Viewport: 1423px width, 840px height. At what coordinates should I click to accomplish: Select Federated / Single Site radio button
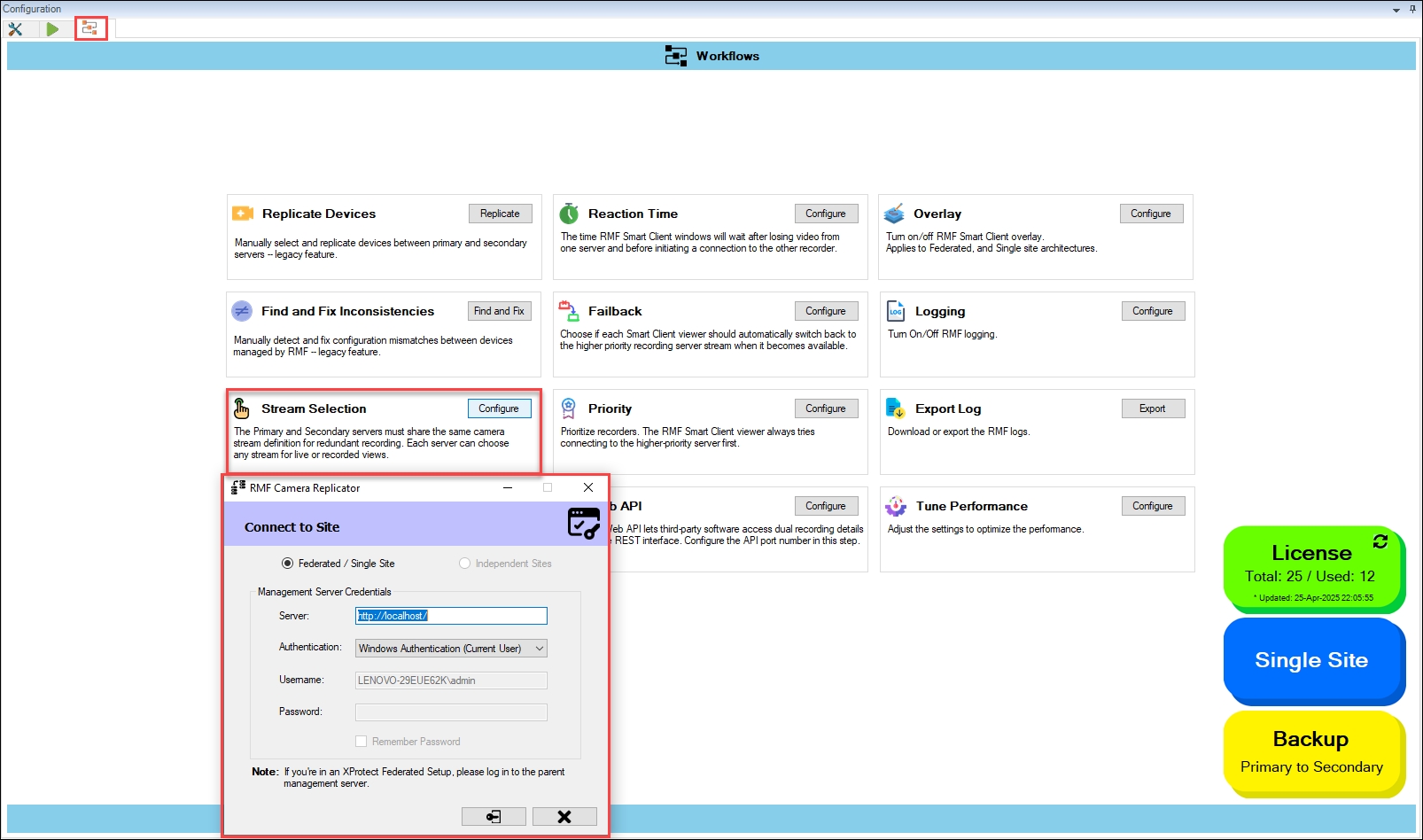(x=287, y=564)
